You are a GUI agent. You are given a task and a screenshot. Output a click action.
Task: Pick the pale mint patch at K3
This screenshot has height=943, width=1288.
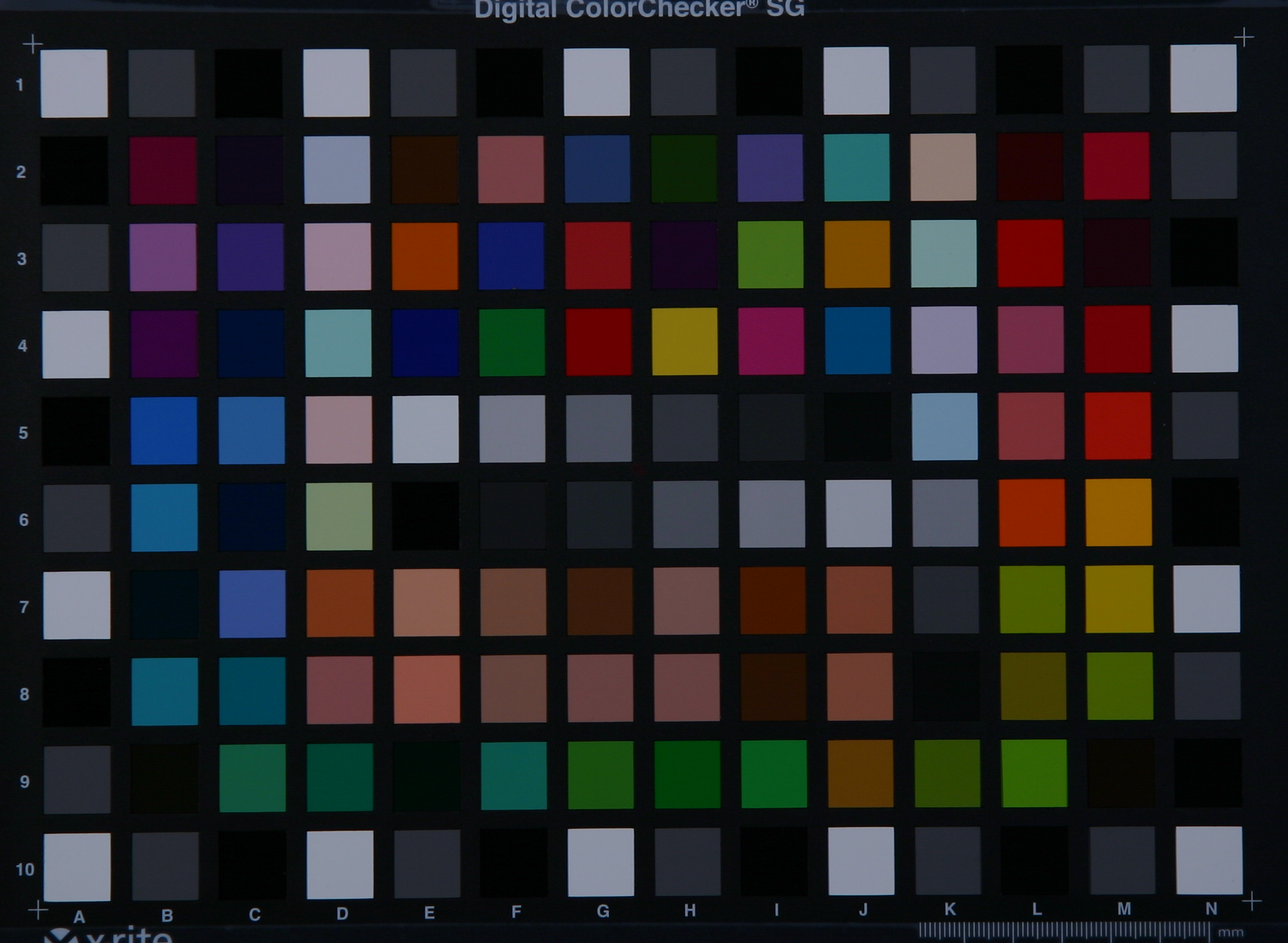[944, 254]
